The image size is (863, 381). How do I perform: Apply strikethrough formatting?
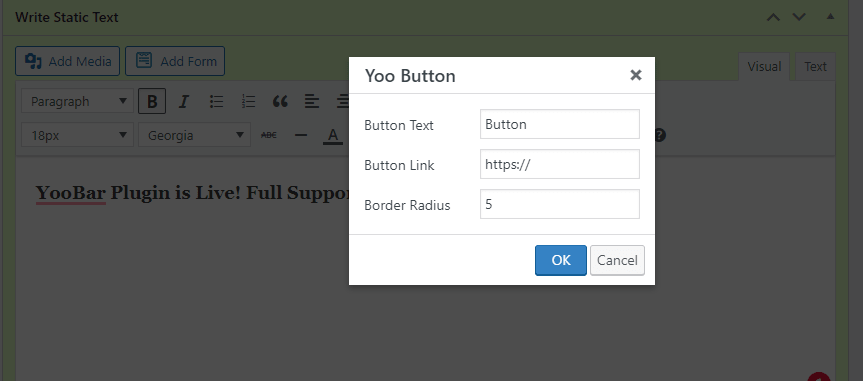pos(269,135)
